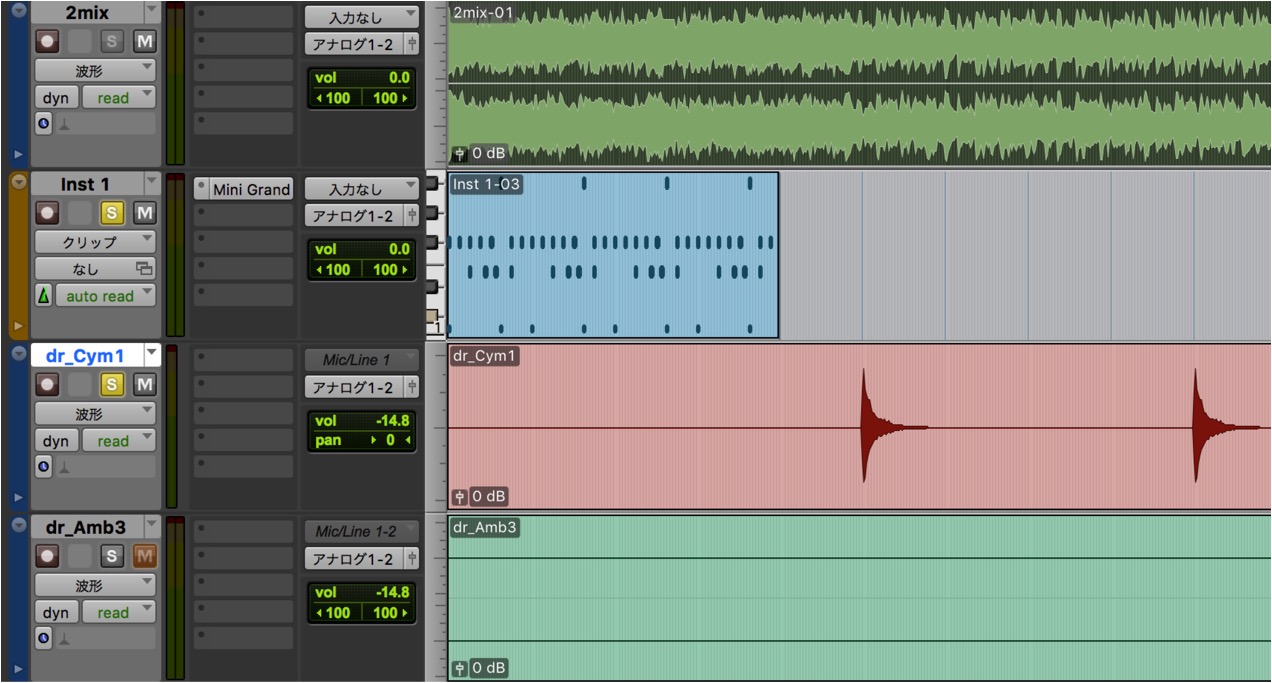
Task: Solo the 2mix track
Action: pyautogui.click(x=112, y=41)
